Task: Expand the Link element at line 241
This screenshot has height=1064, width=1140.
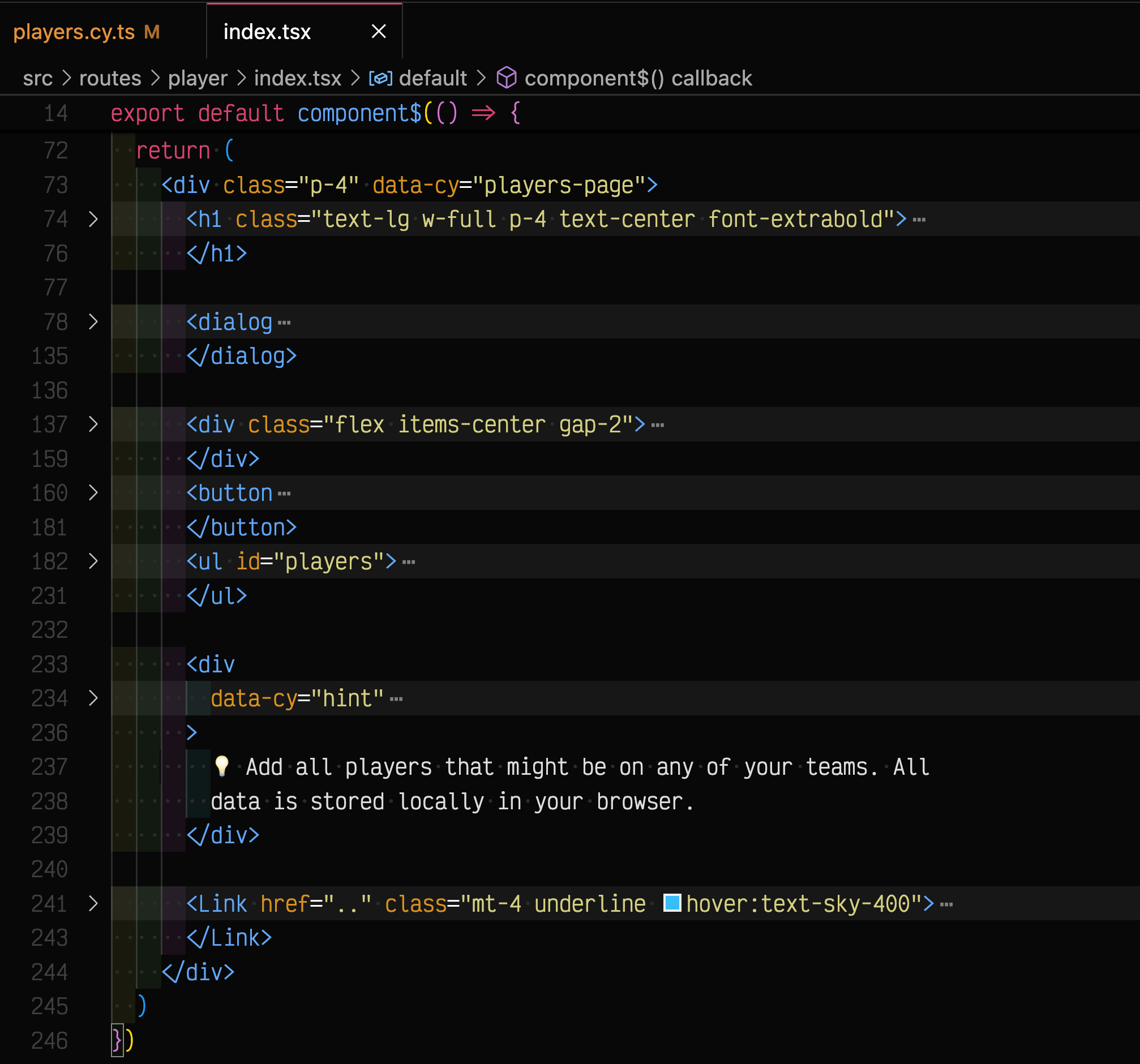Action: 93,903
